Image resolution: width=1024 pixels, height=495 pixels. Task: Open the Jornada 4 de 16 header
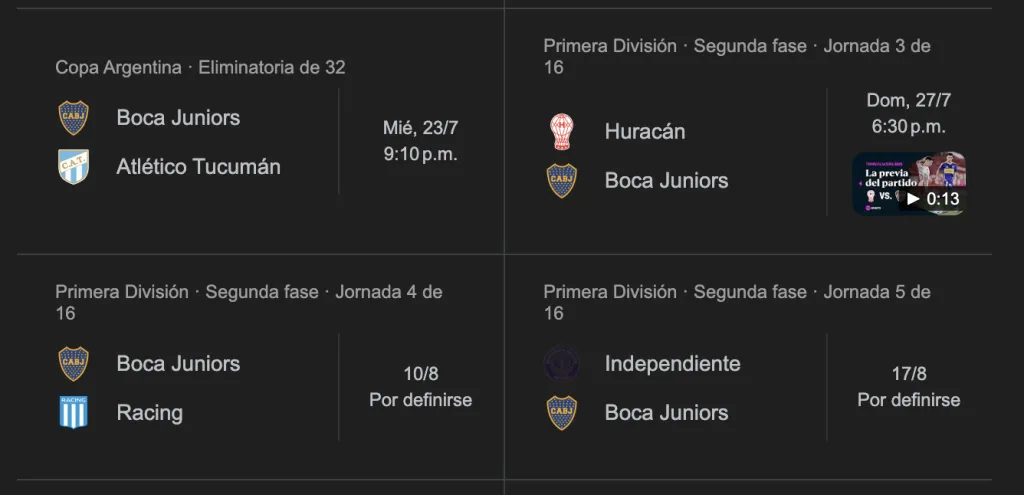(248, 302)
